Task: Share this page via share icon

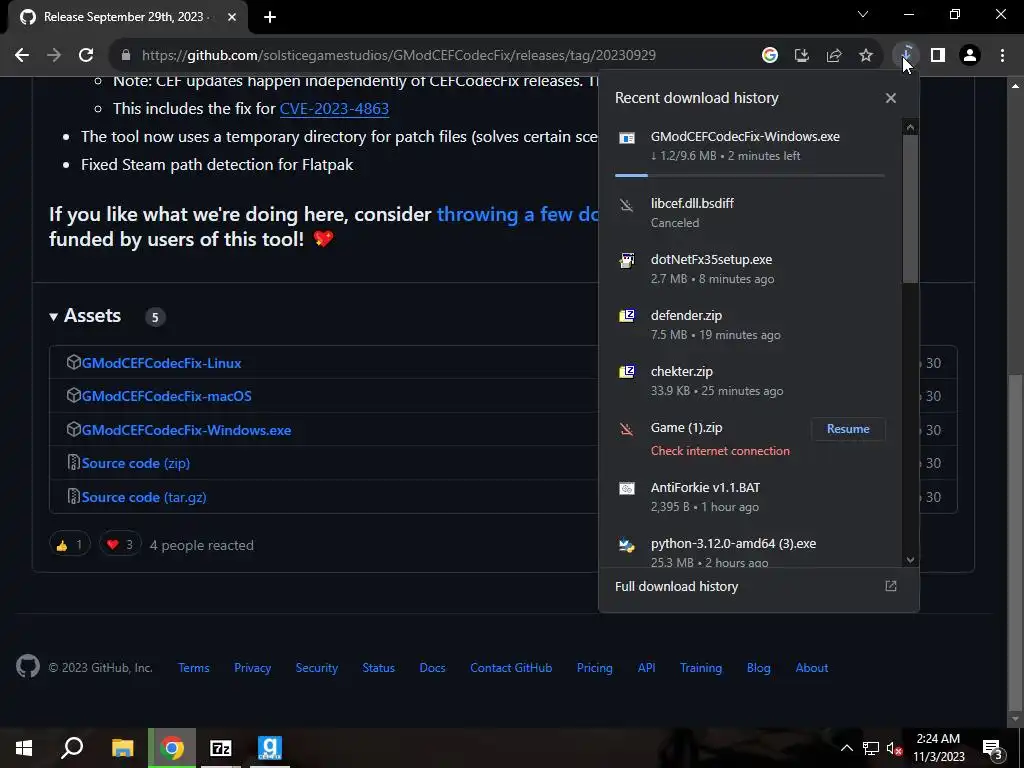Action: click(x=834, y=56)
